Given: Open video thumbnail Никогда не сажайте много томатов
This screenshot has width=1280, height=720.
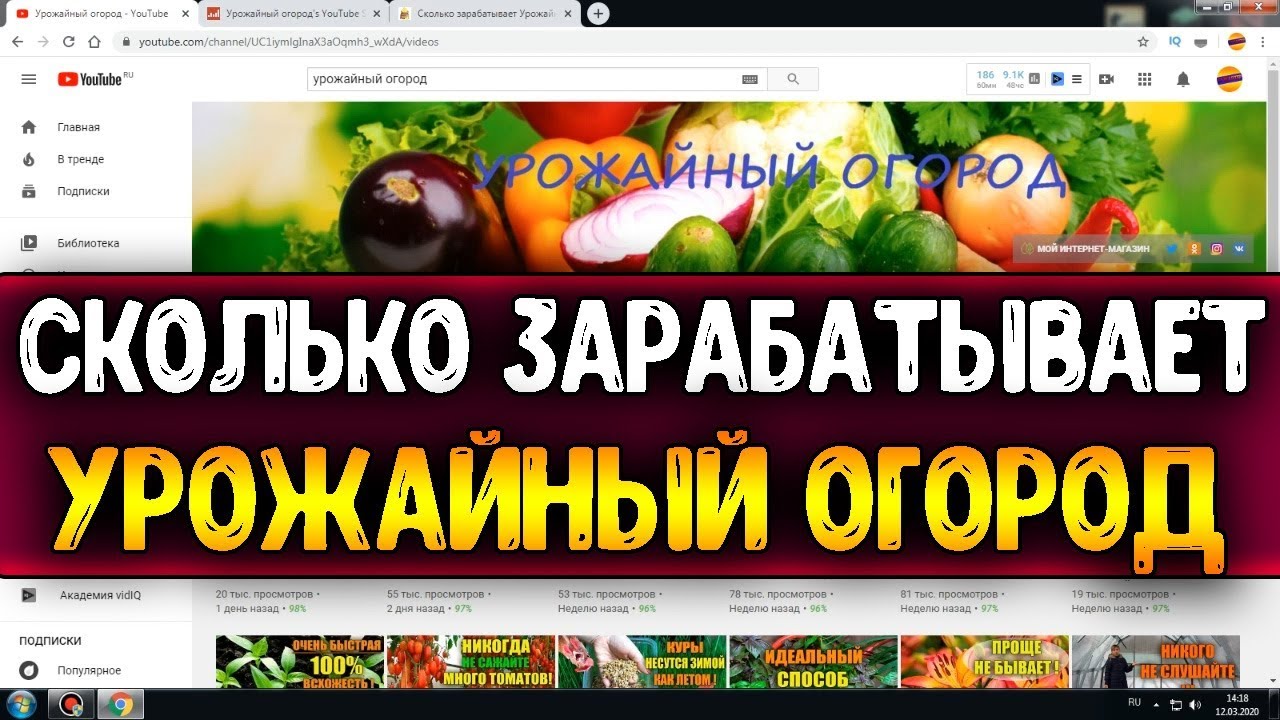Looking at the screenshot, I should (x=470, y=662).
